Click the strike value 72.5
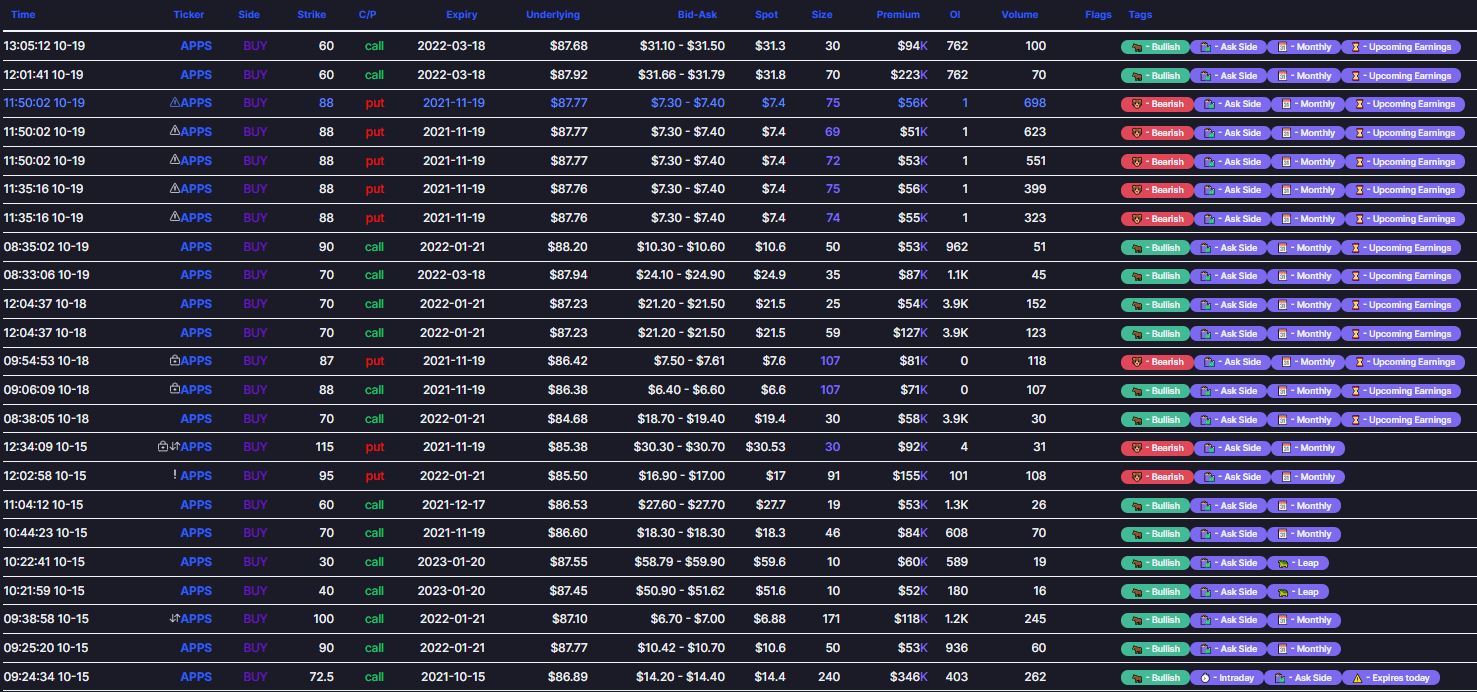Image resolution: width=1477 pixels, height=692 pixels. 320,676
